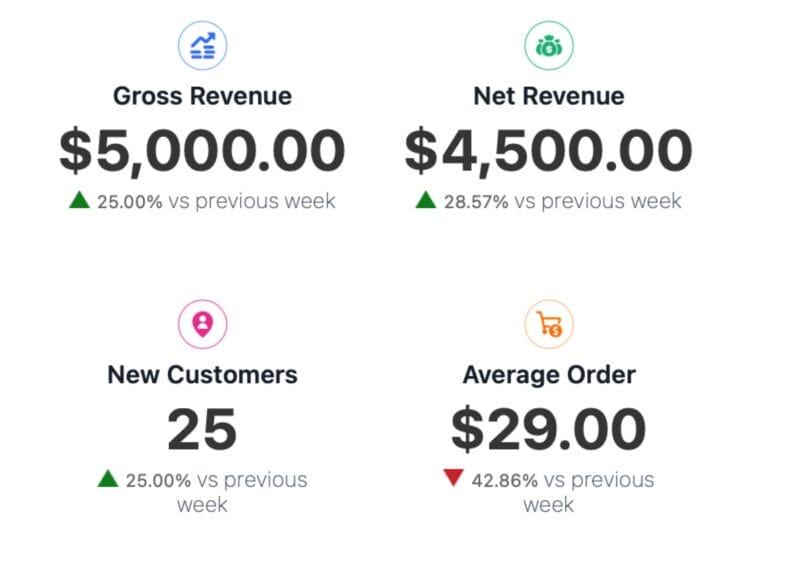Click green up arrow under New Customers
Viewport: 800px width, 570px height.
108,479
